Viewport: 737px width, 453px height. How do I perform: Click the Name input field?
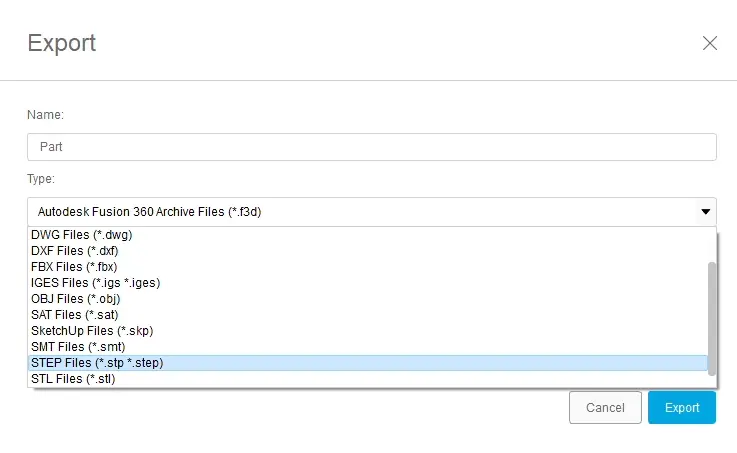pyautogui.click(x=371, y=146)
